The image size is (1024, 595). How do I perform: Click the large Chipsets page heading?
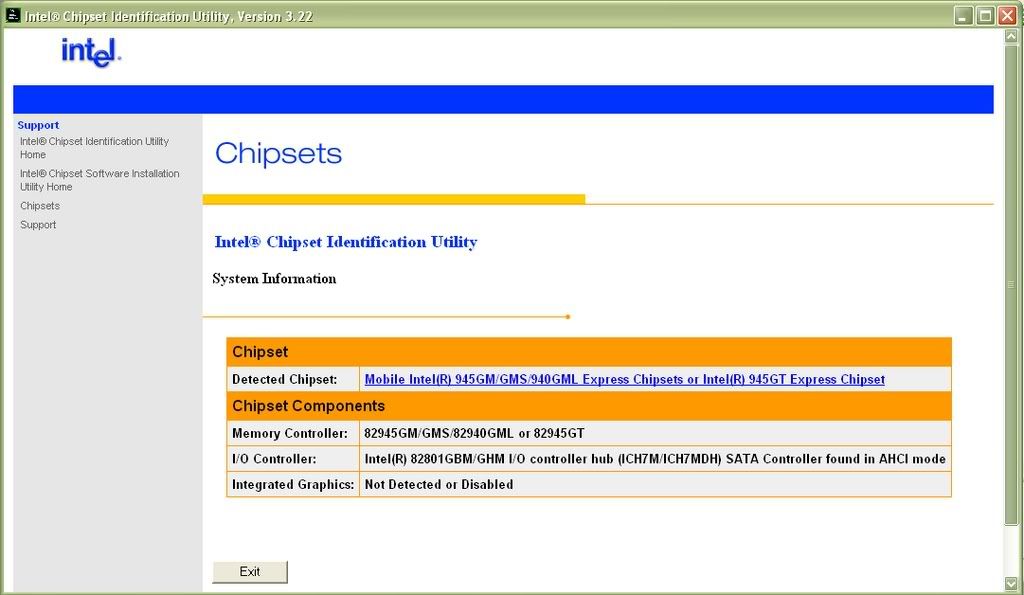(x=278, y=154)
